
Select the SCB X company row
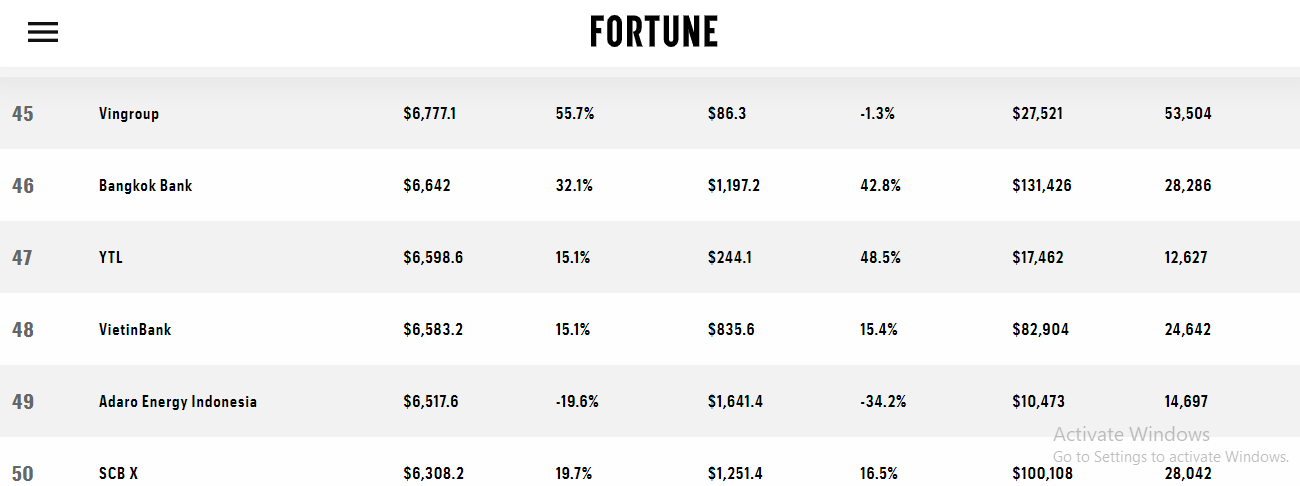(118, 473)
